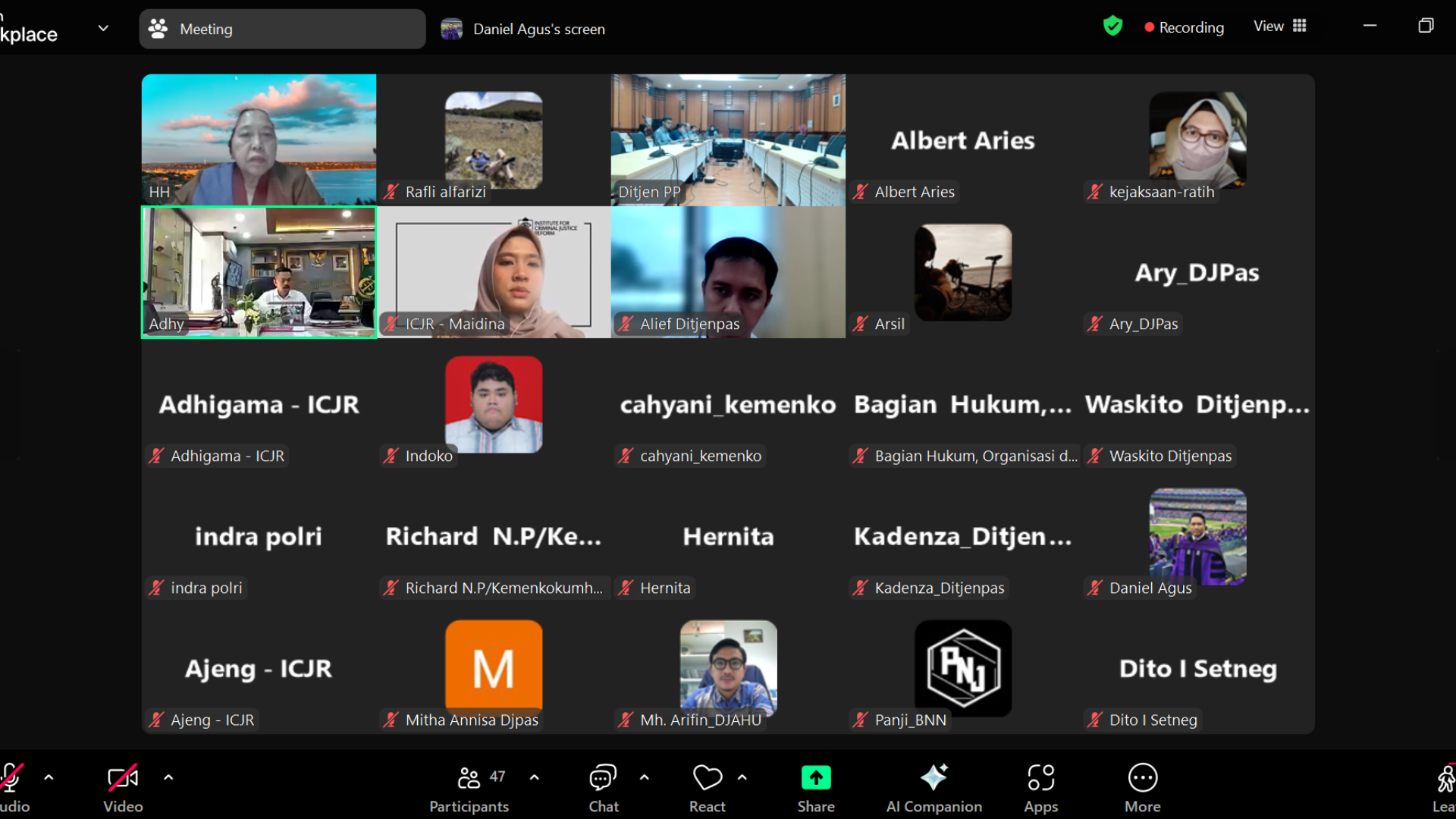Click Waskito Ditjenpas's muted mic icon
1456x819 pixels.
[x=1095, y=456]
